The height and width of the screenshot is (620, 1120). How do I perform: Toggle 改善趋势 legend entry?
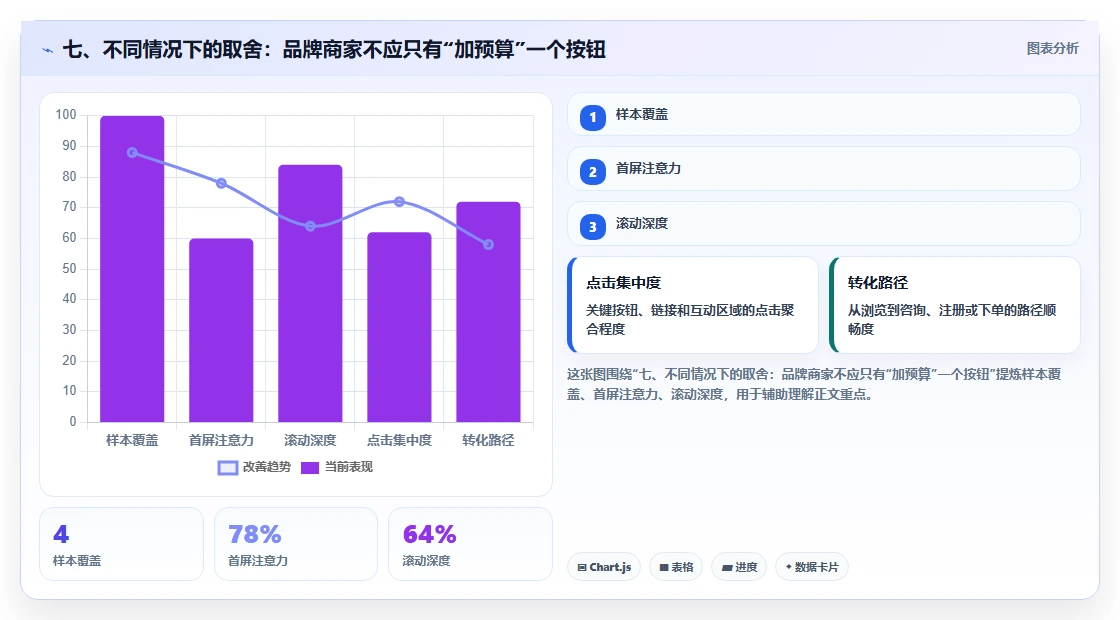pos(255,467)
